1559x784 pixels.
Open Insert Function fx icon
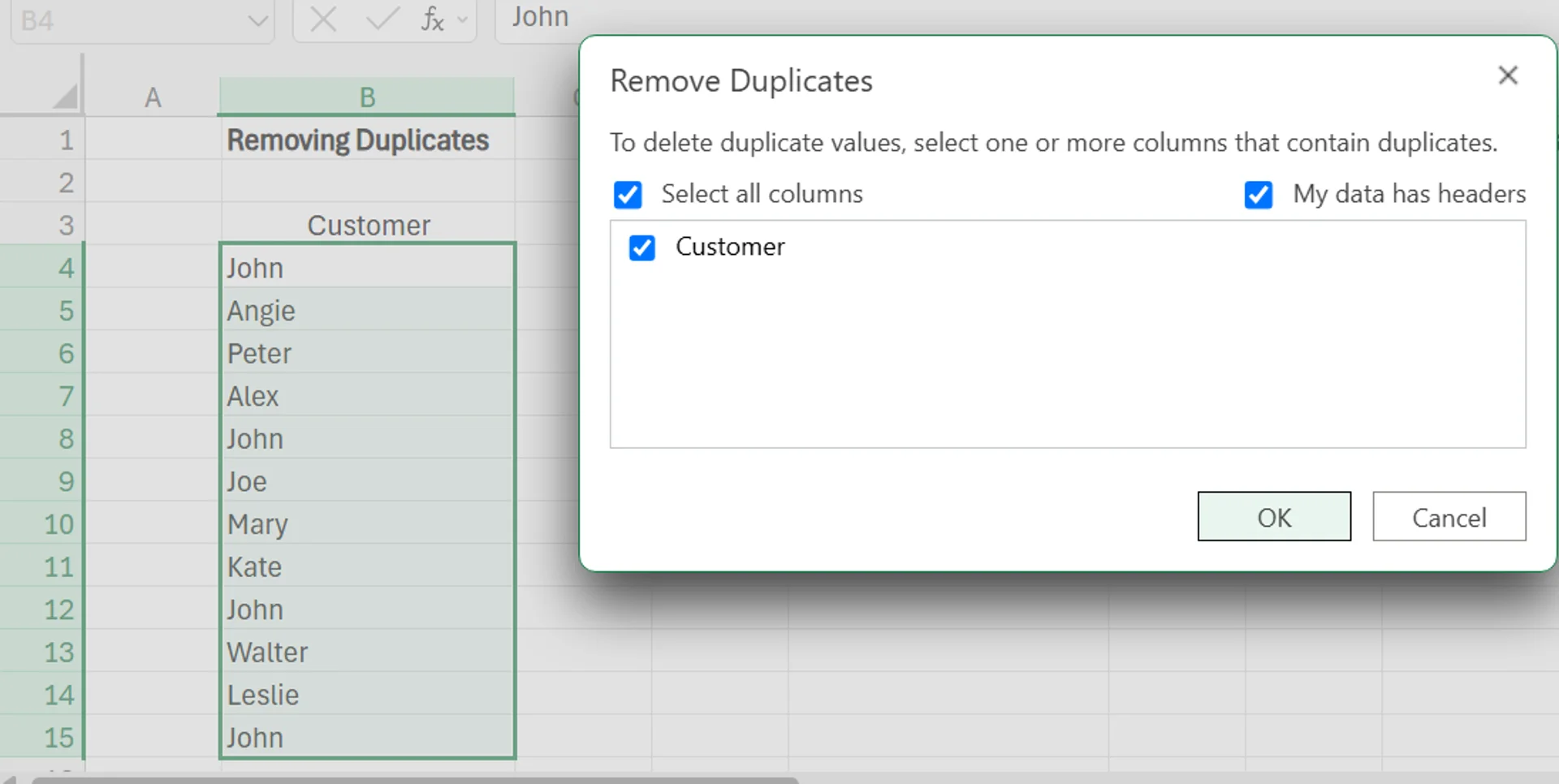click(432, 19)
